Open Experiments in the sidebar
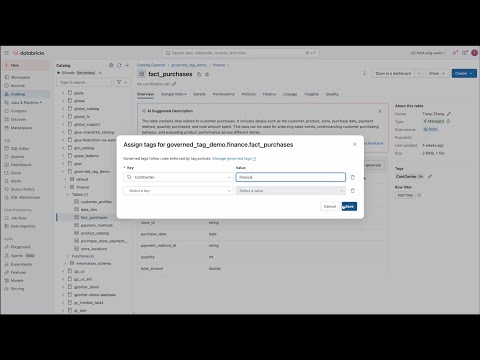This screenshot has width=480, height=360. (x=21, y=264)
